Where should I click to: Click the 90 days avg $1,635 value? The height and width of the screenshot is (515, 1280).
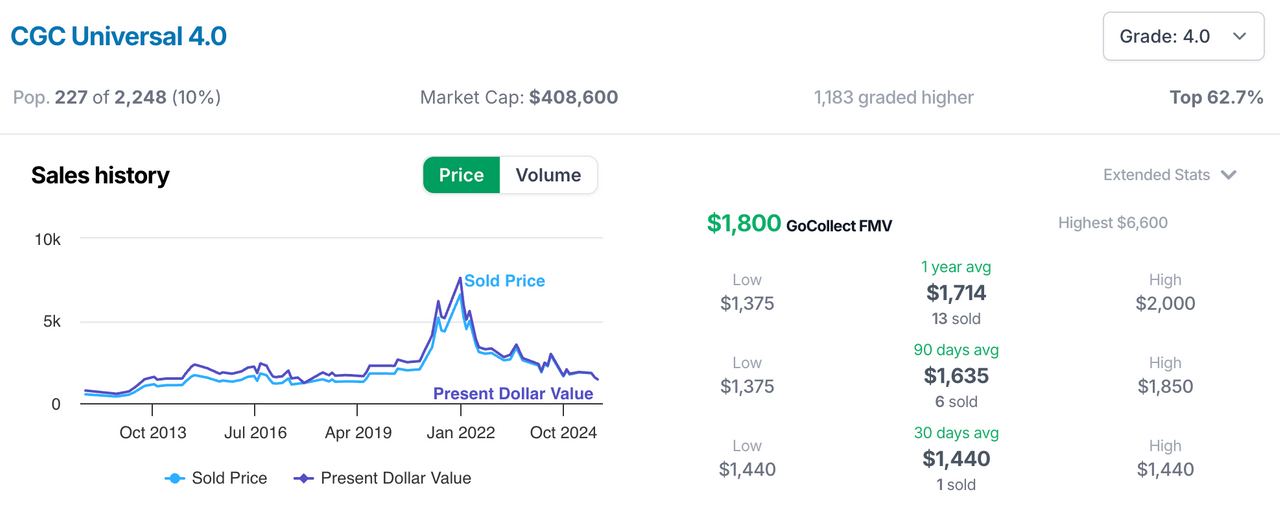click(x=955, y=376)
